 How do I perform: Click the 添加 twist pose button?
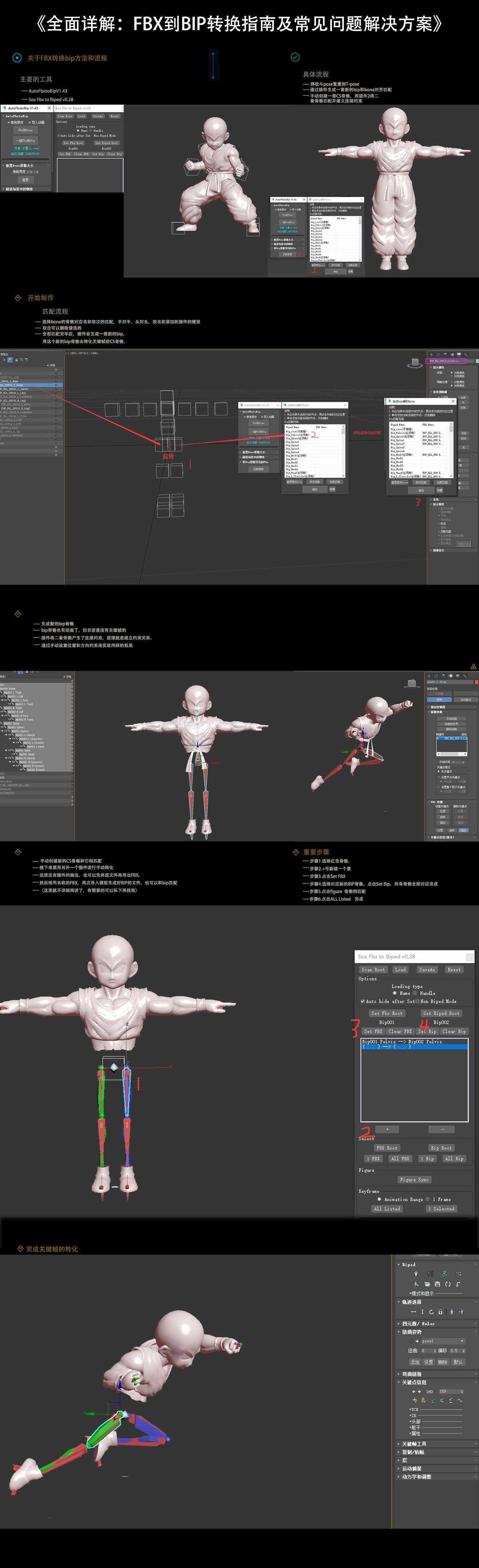pos(415,1362)
